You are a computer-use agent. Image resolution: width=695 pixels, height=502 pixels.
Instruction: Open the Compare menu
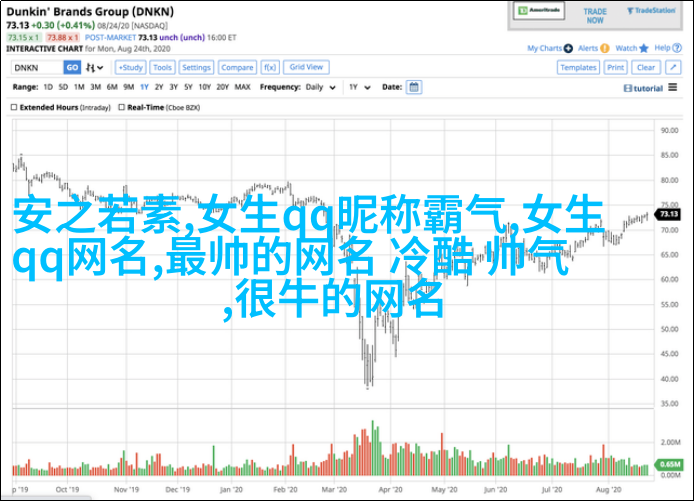coord(238,68)
